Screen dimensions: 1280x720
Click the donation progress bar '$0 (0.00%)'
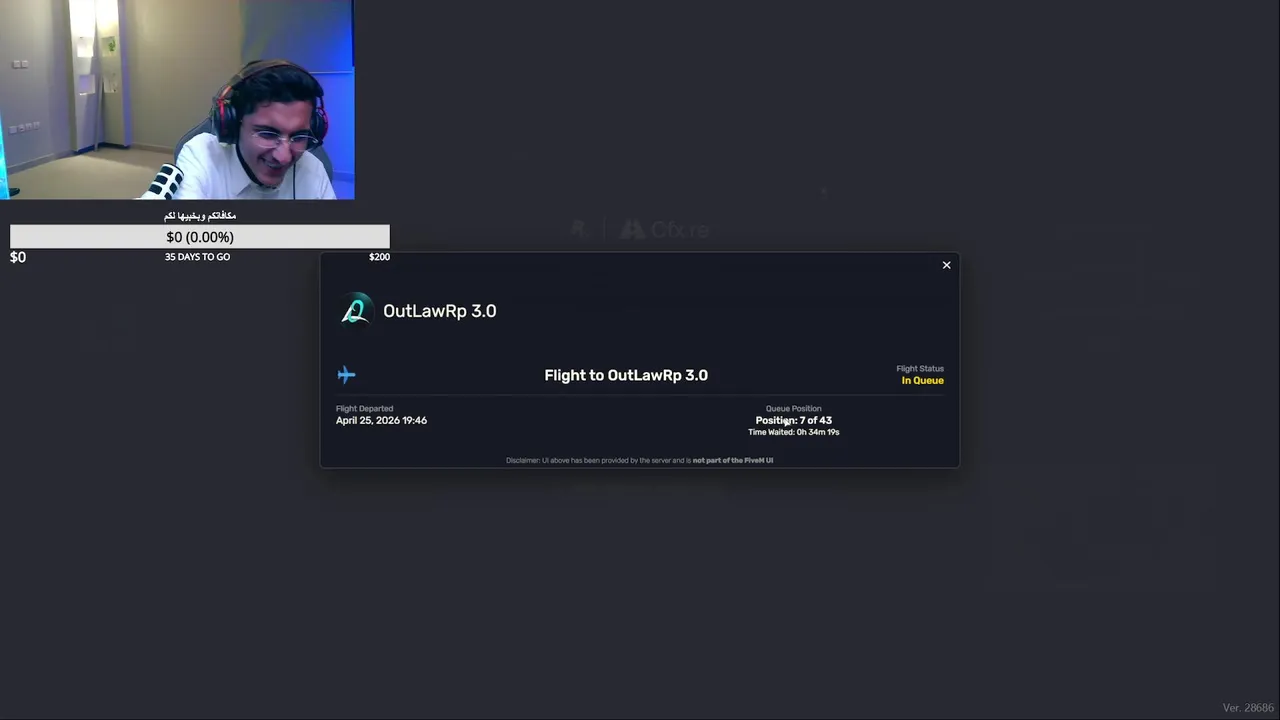[200, 237]
